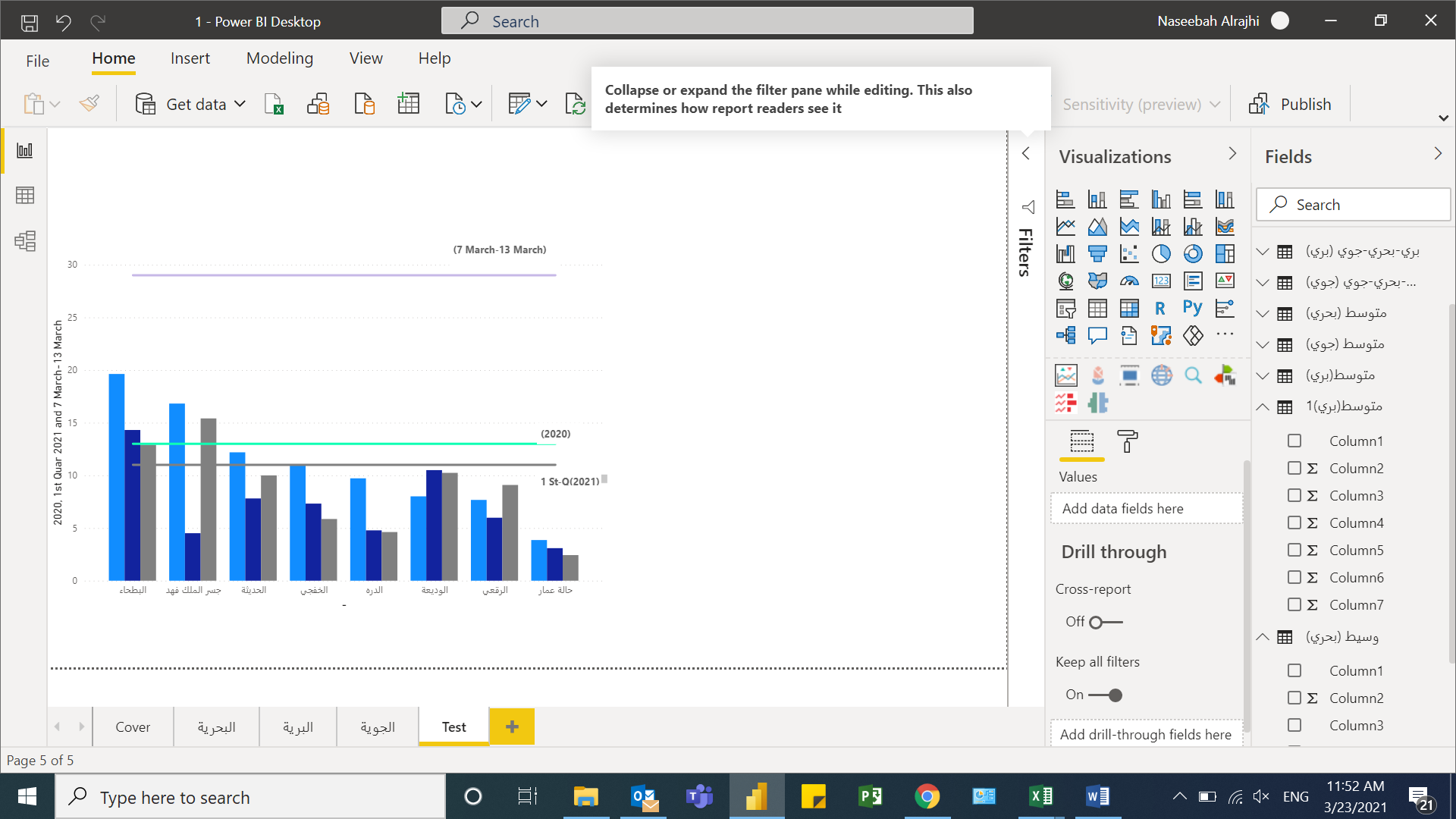
Task: Switch to the البحرية page tab
Action: tap(216, 727)
